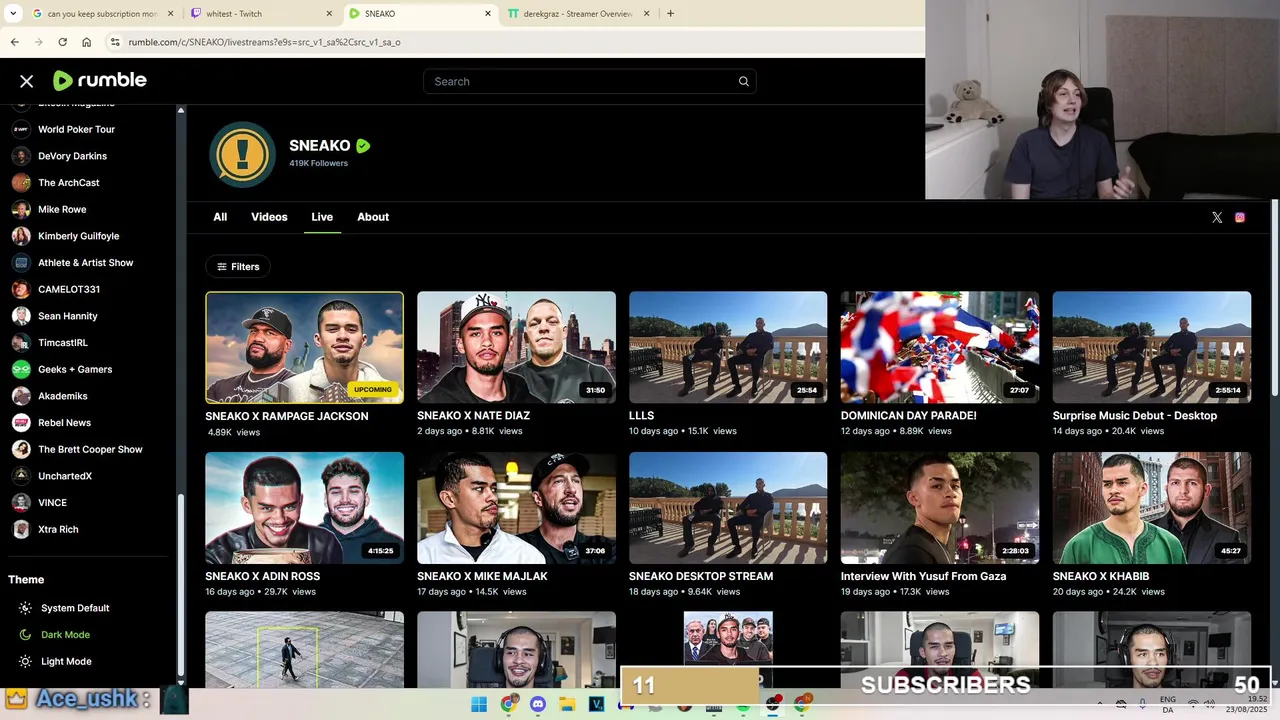Click the 419K Followers text
The width and height of the screenshot is (1280, 720).
pos(318,163)
